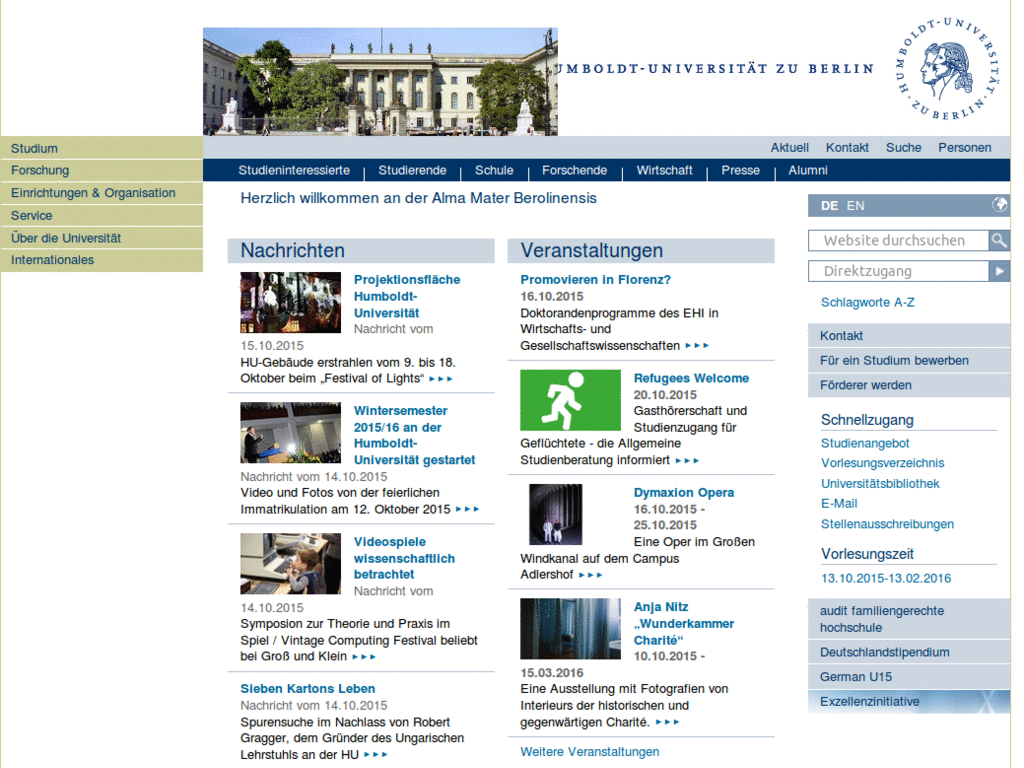The width and height of the screenshot is (1024, 768).
Task: Open the arrows link after Lehrstuhls an der HU
Action: pos(376,755)
